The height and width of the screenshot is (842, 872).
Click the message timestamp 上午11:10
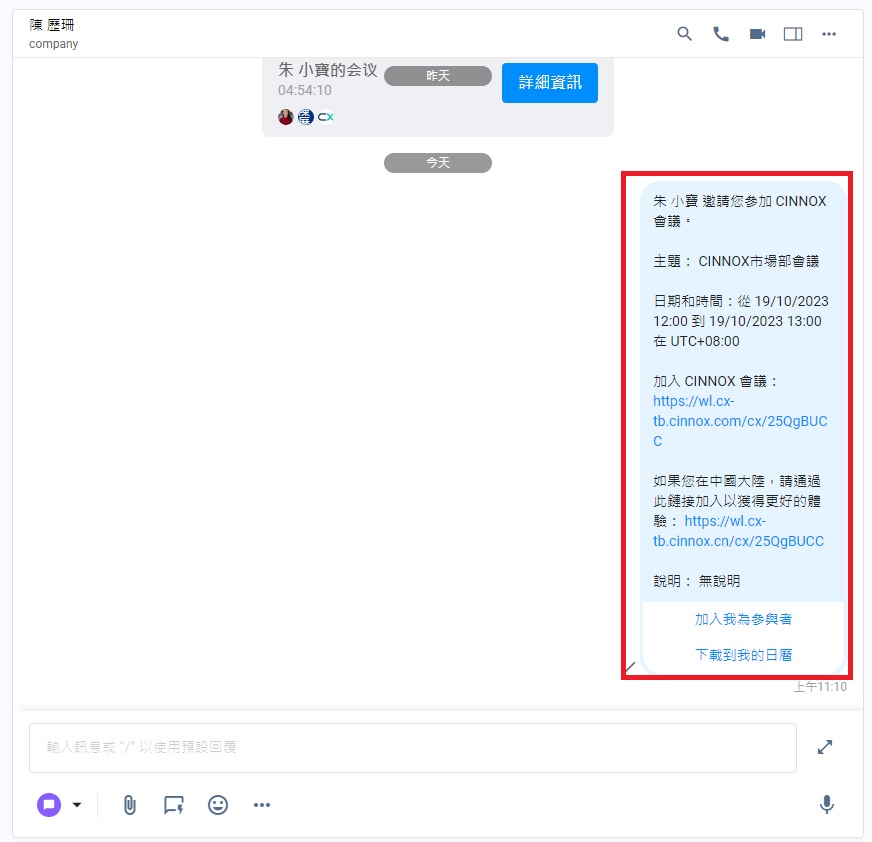(820, 687)
